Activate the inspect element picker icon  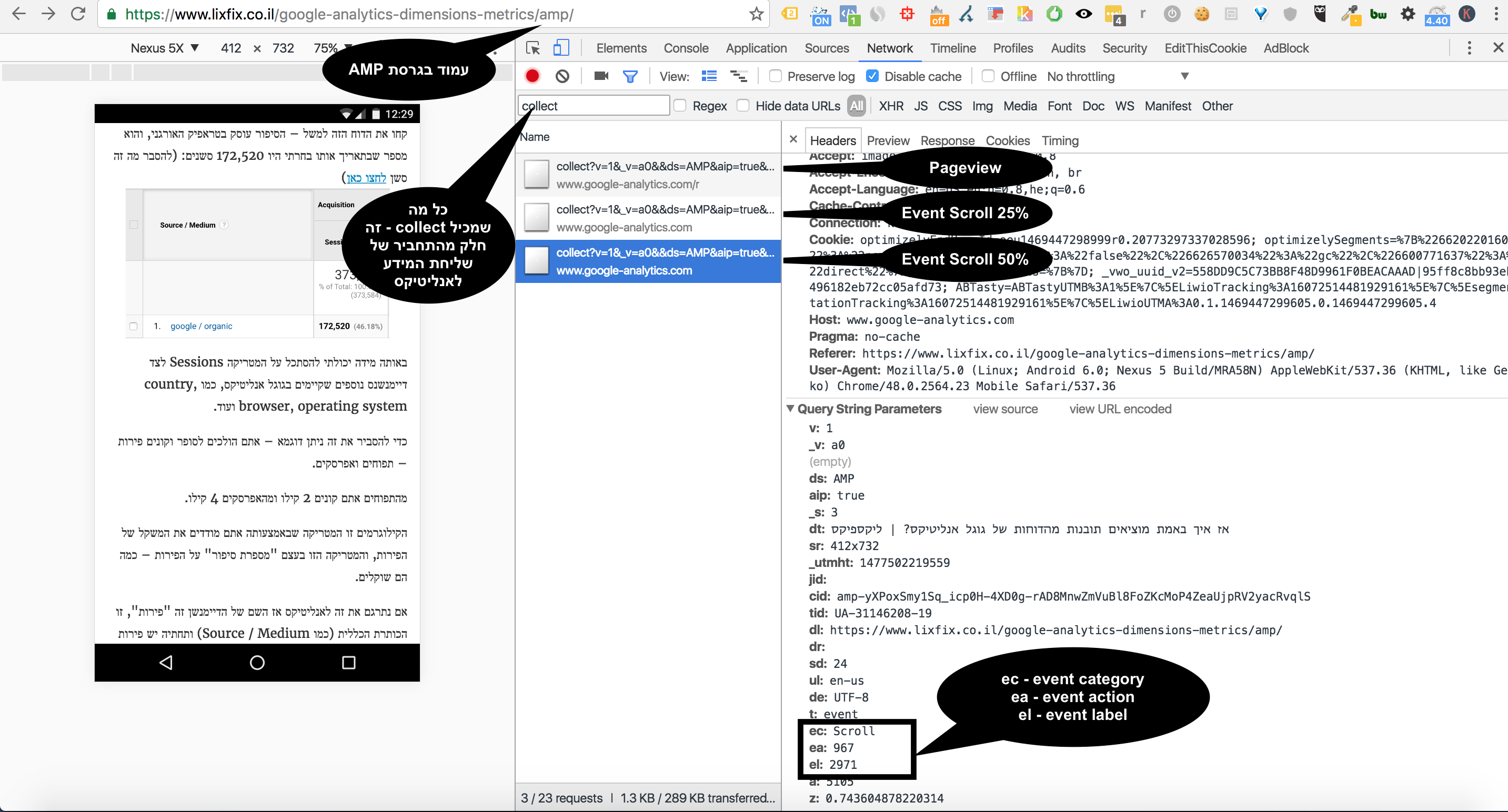[532, 48]
